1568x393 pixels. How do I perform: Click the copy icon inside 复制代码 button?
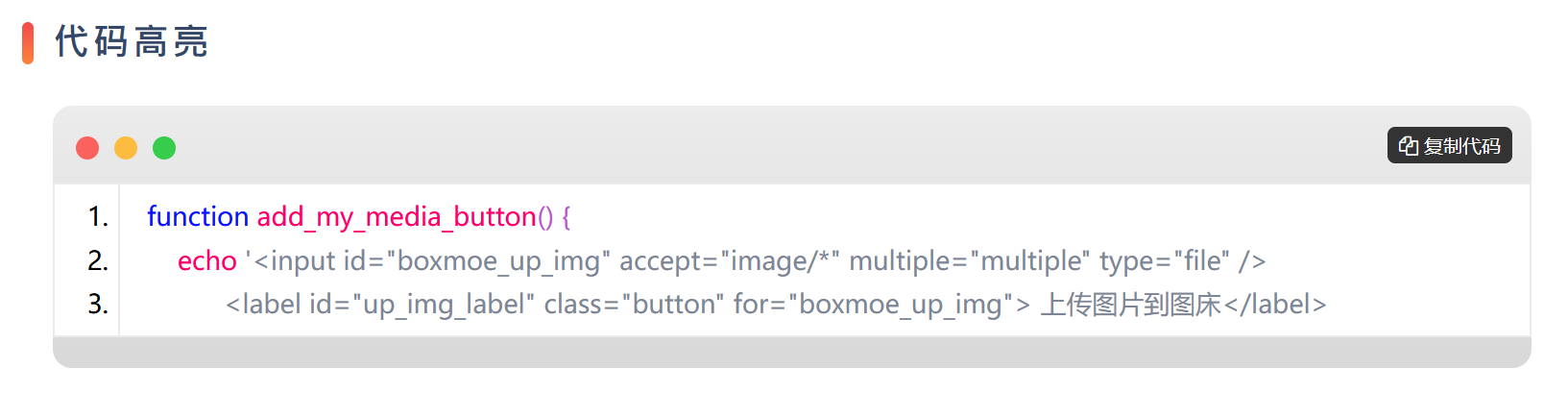pos(1409,146)
